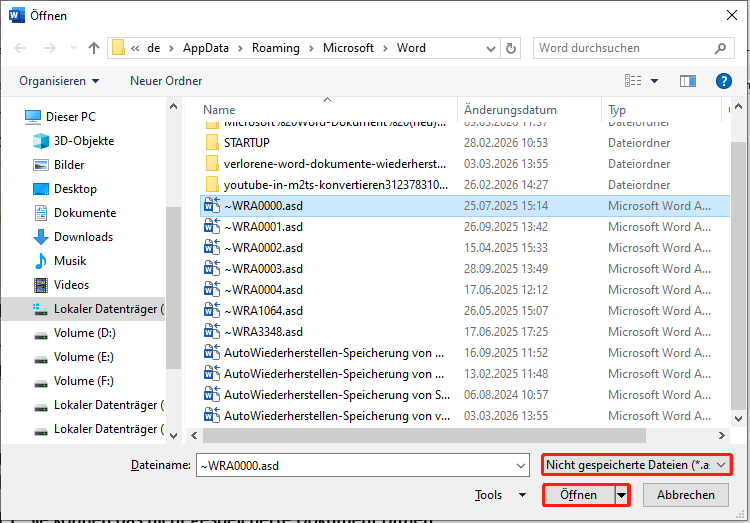This screenshot has height=523, width=750.
Task: Click the ~WRA0004.asd file icon
Action: [212, 289]
